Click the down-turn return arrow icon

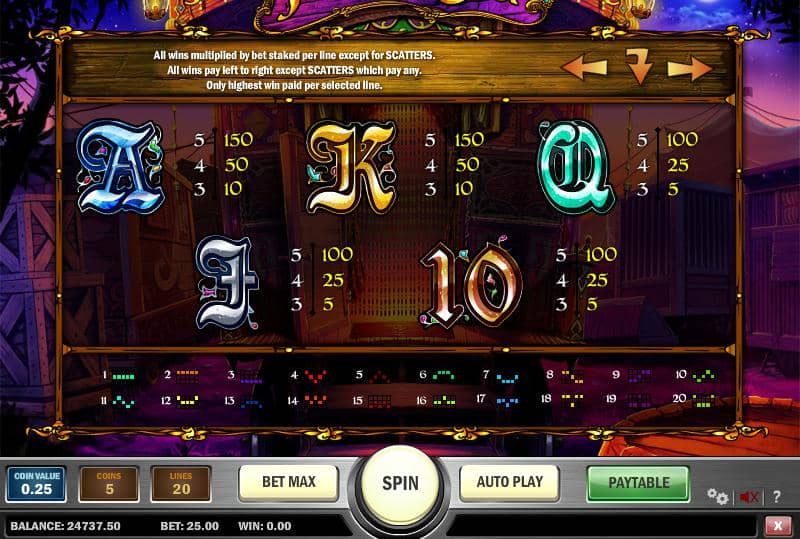click(639, 66)
